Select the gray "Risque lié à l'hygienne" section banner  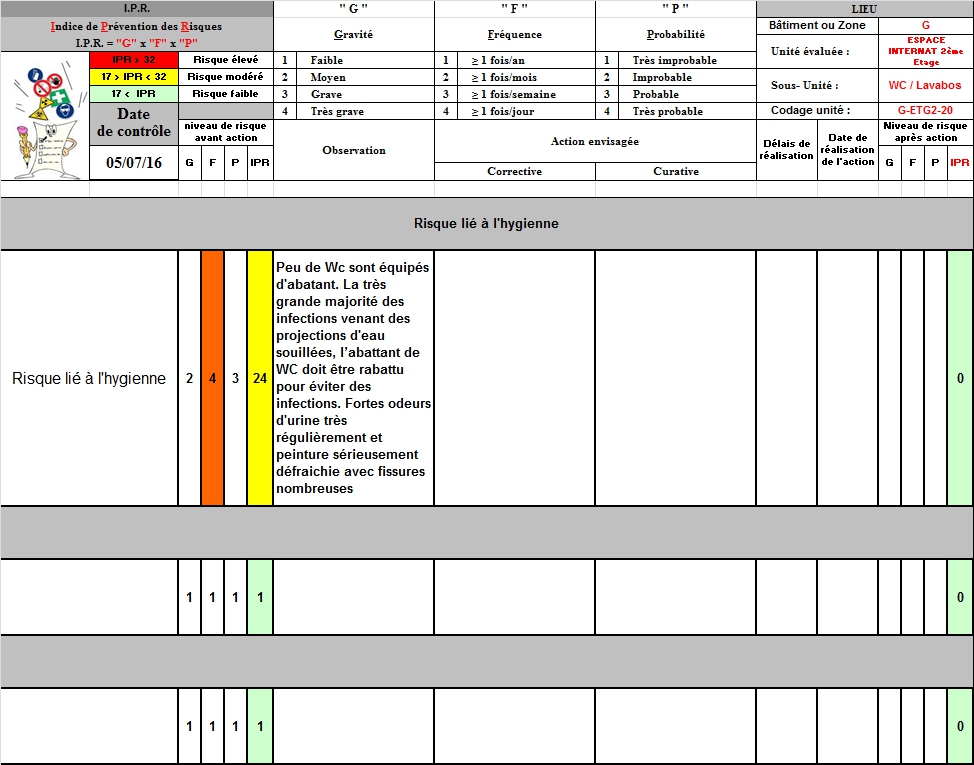tap(486, 223)
